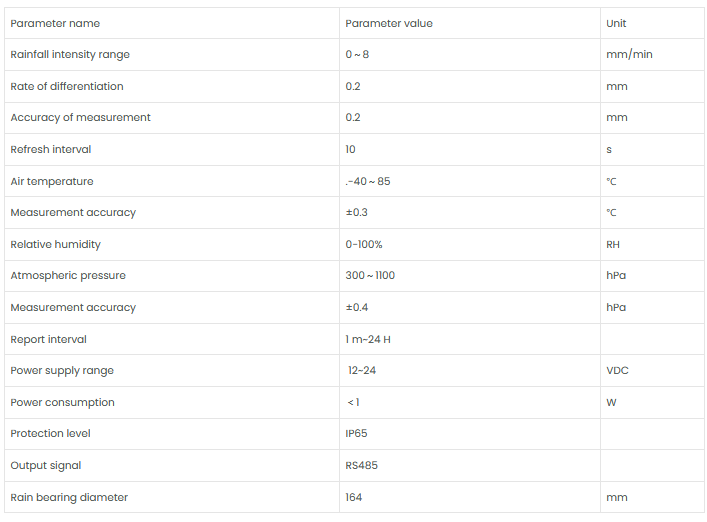
Task: Click the 'Refresh interval' row label
Action: click(x=51, y=149)
